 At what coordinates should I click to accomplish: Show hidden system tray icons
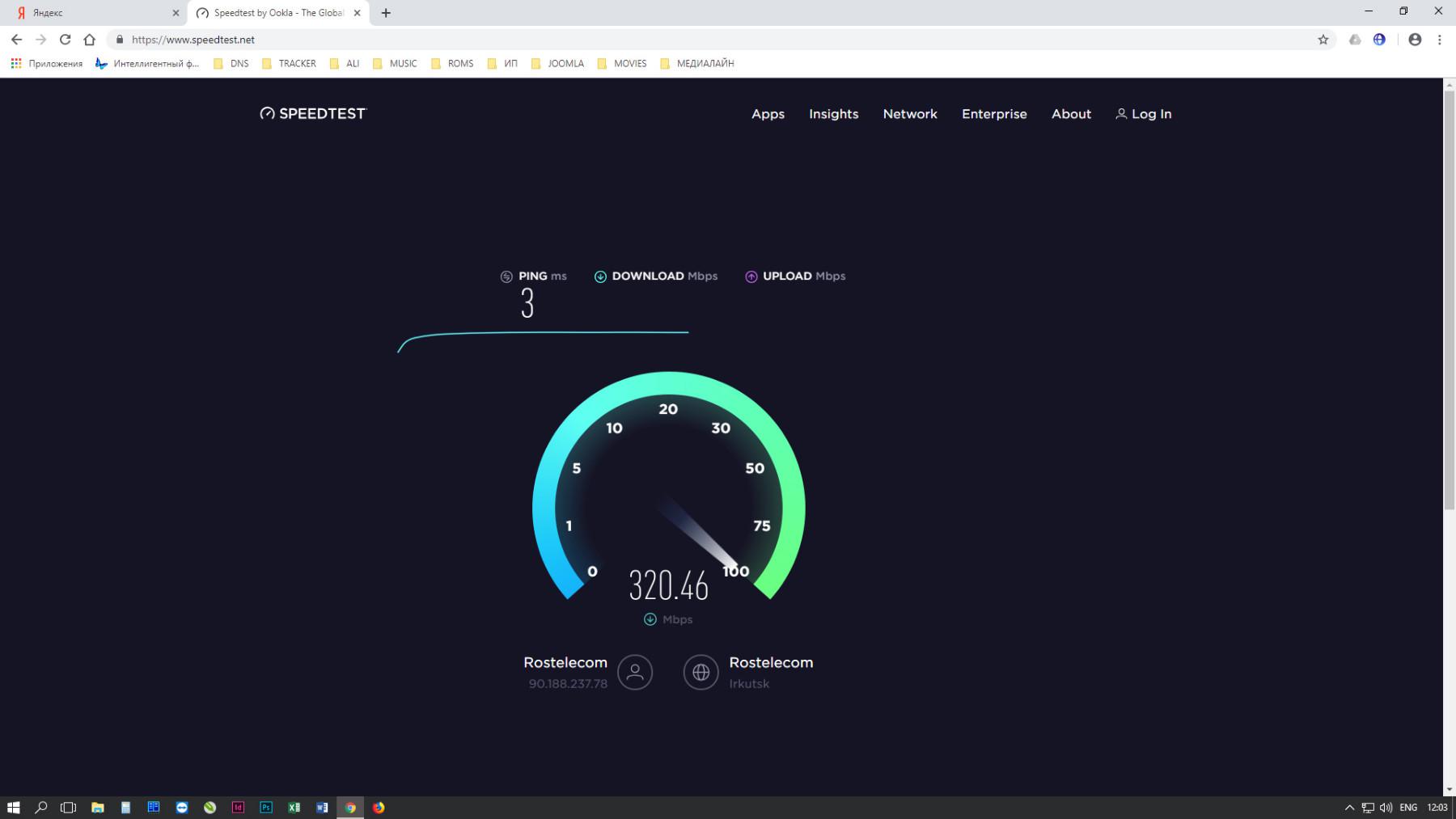[1349, 807]
